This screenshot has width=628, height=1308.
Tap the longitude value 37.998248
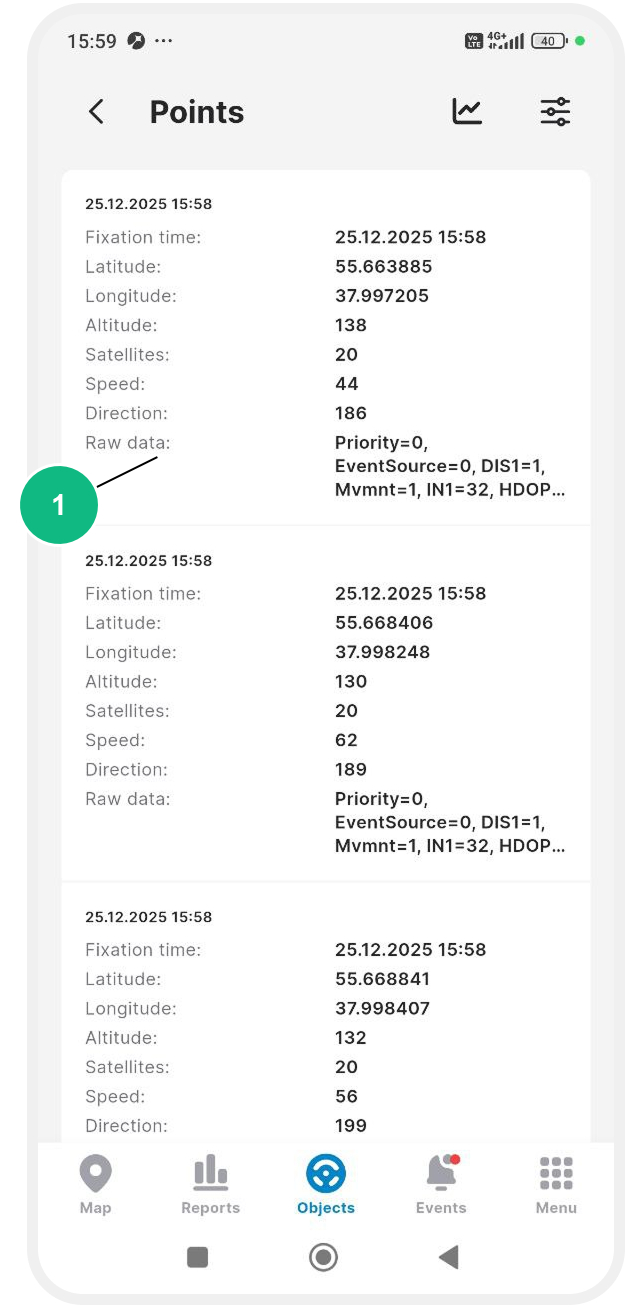pos(383,652)
